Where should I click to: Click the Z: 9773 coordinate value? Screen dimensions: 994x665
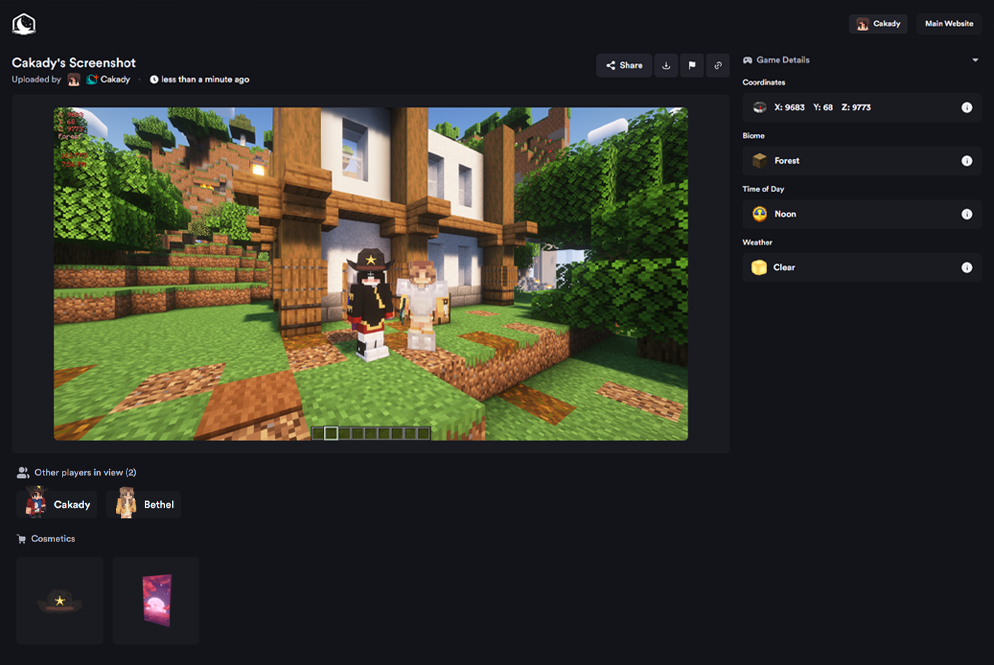[x=856, y=107]
